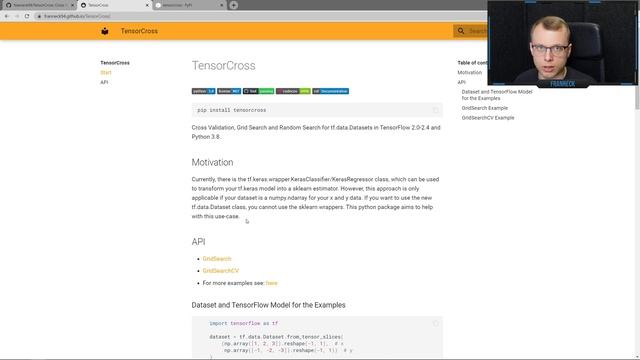Switch to the GitHub TensorCross tab
This screenshot has width=640, height=360.
[x=38, y=5]
